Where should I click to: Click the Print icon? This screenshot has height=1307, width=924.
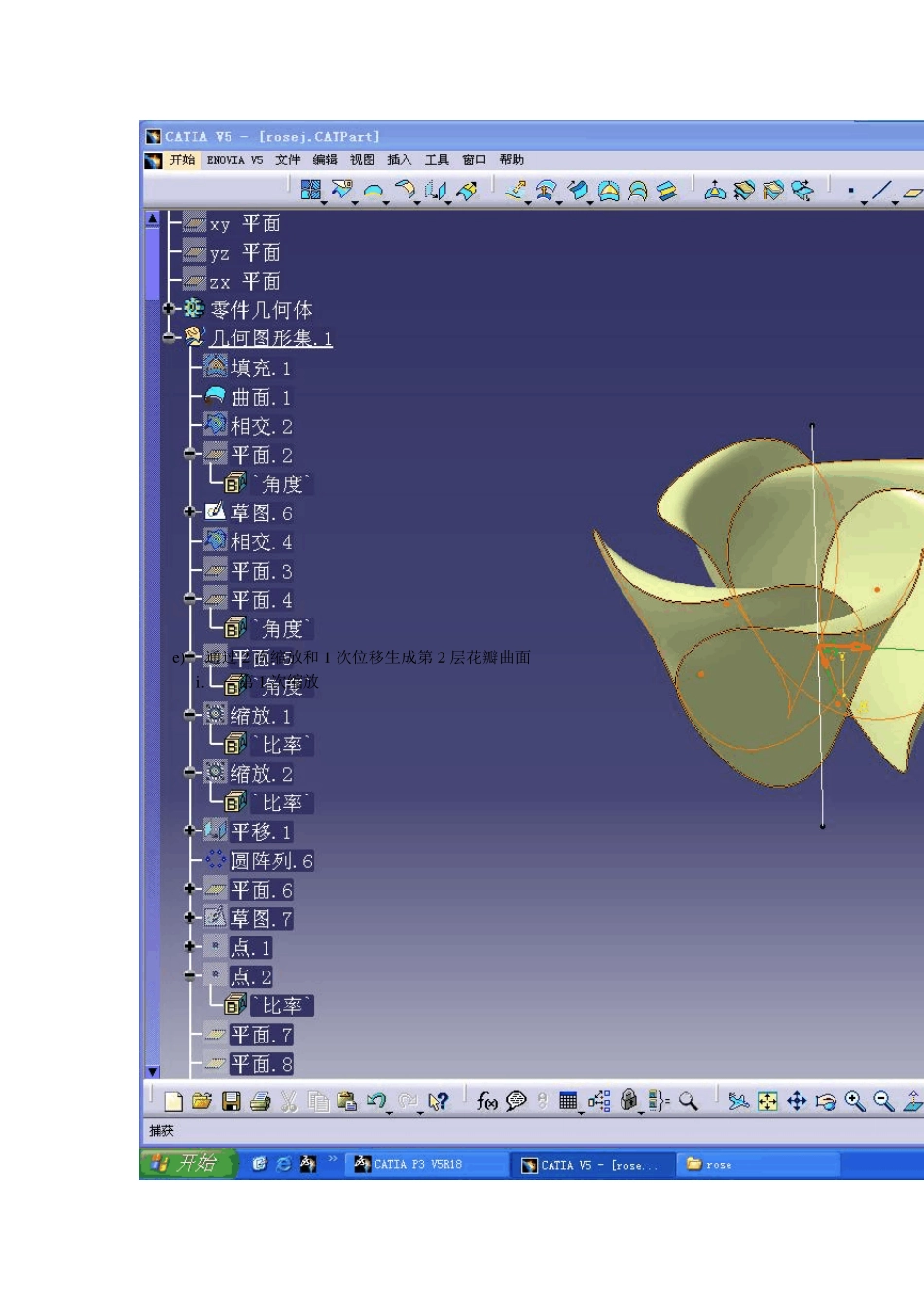260,1101
